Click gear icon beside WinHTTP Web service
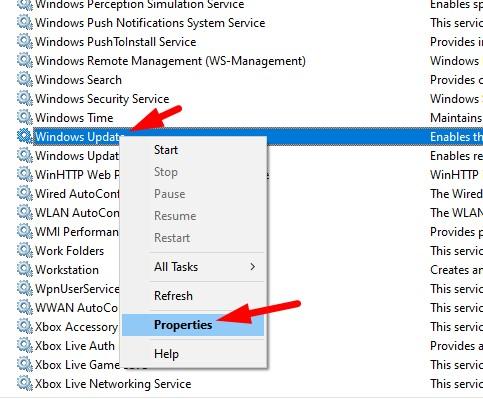The width and height of the screenshot is (483, 399). click(24, 175)
